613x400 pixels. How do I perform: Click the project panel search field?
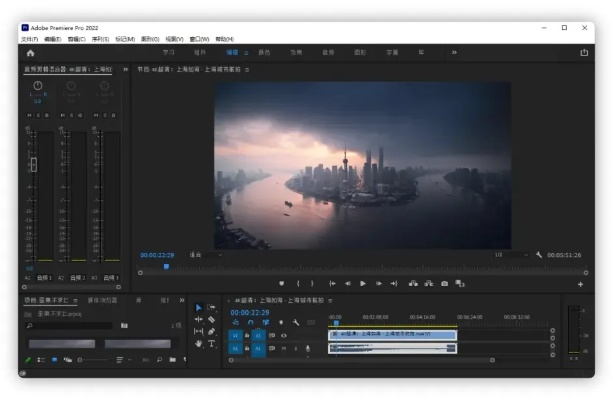(x=70, y=325)
